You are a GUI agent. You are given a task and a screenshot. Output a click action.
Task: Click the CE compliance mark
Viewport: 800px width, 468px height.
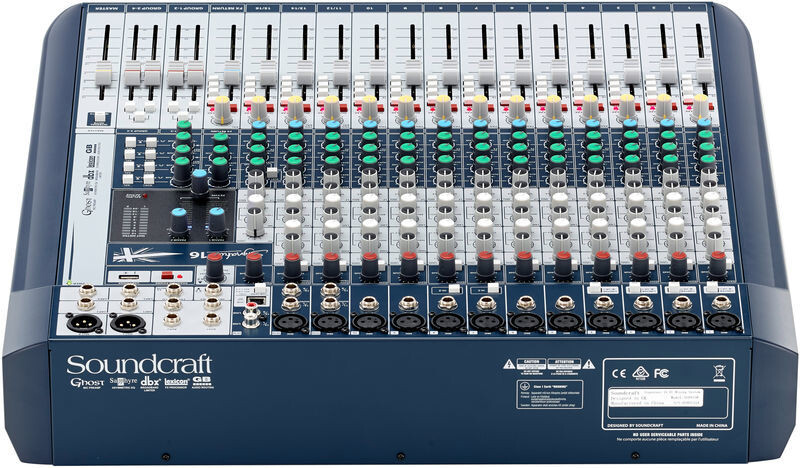pos(619,374)
